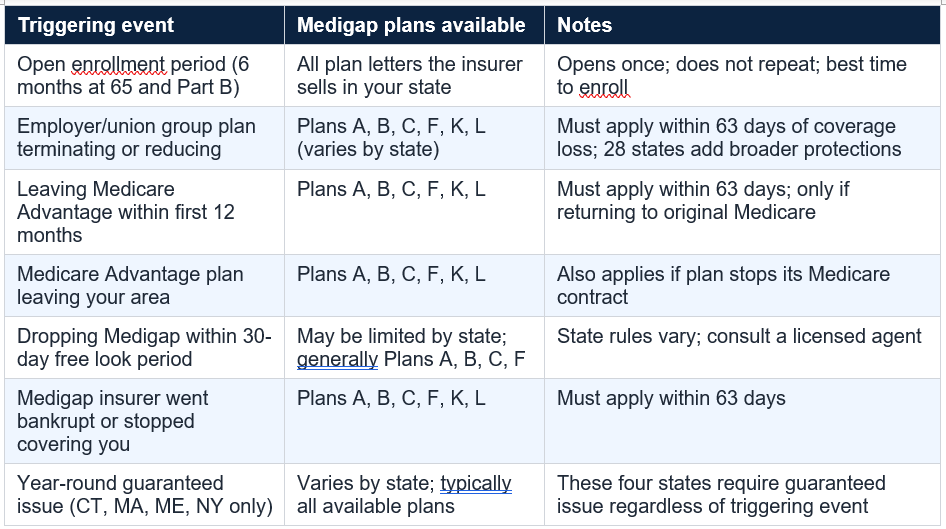Image resolution: width=946 pixels, height=529 pixels.
Task: Click the 'Plans A, B, C, F, K, L (varies by state)' cell
Action: [x=414, y=138]
